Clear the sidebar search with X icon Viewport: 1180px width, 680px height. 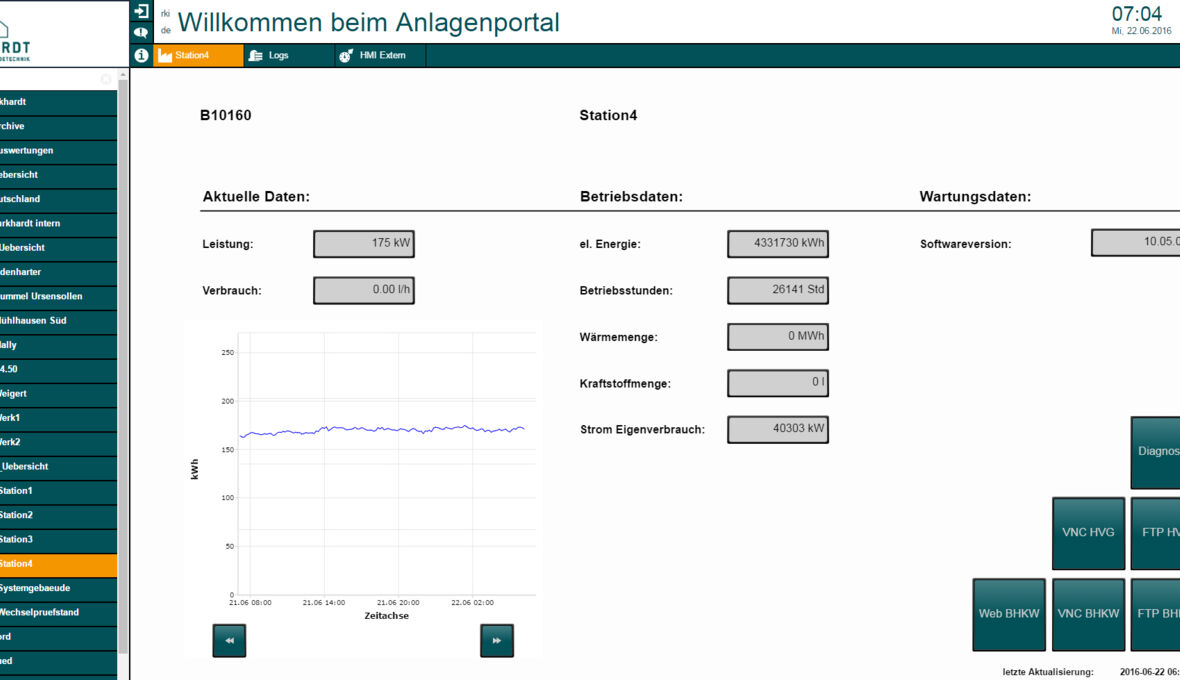click(106, 79)
